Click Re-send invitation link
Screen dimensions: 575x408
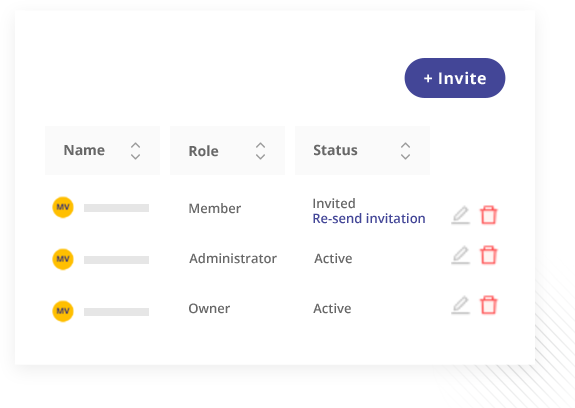click(x=369, y=218)
